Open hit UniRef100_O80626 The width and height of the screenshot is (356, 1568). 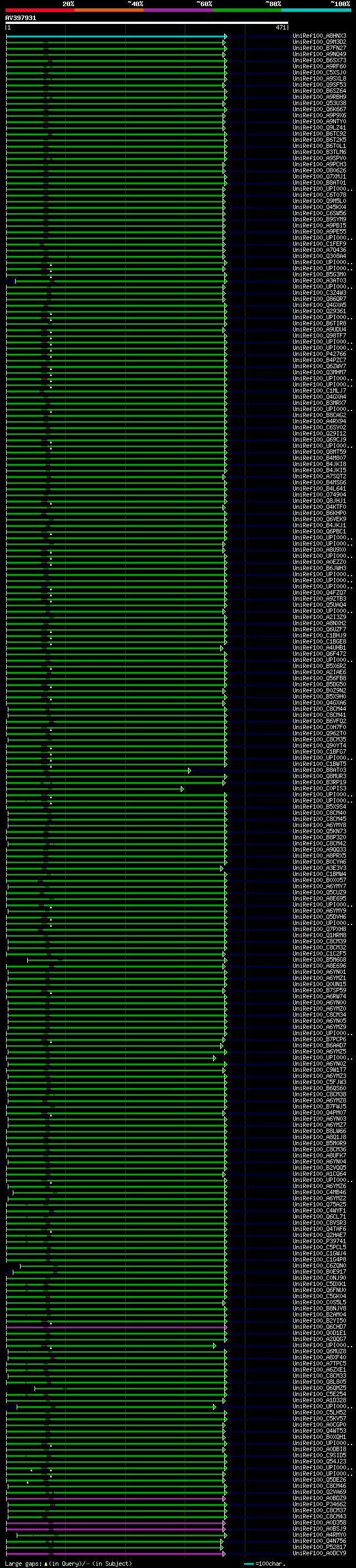pyautogui.click(x=319, y=170)
